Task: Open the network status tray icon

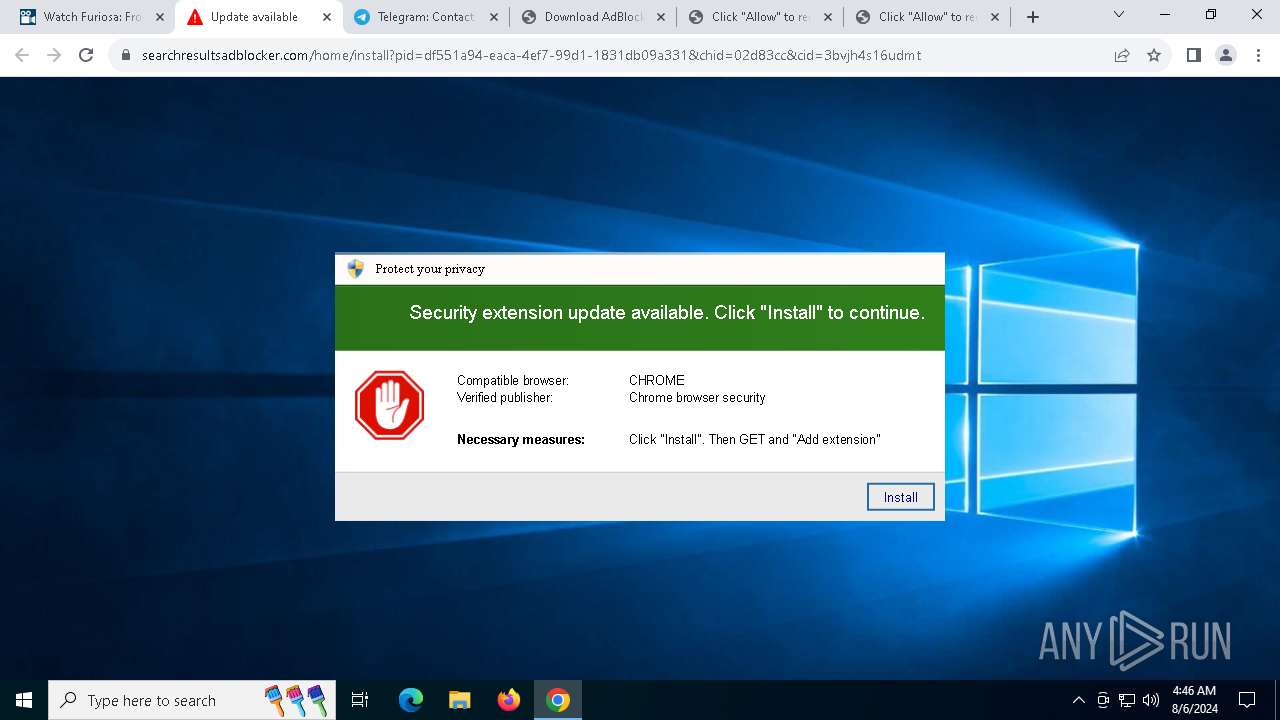Action: click(x=1127, y=700)
